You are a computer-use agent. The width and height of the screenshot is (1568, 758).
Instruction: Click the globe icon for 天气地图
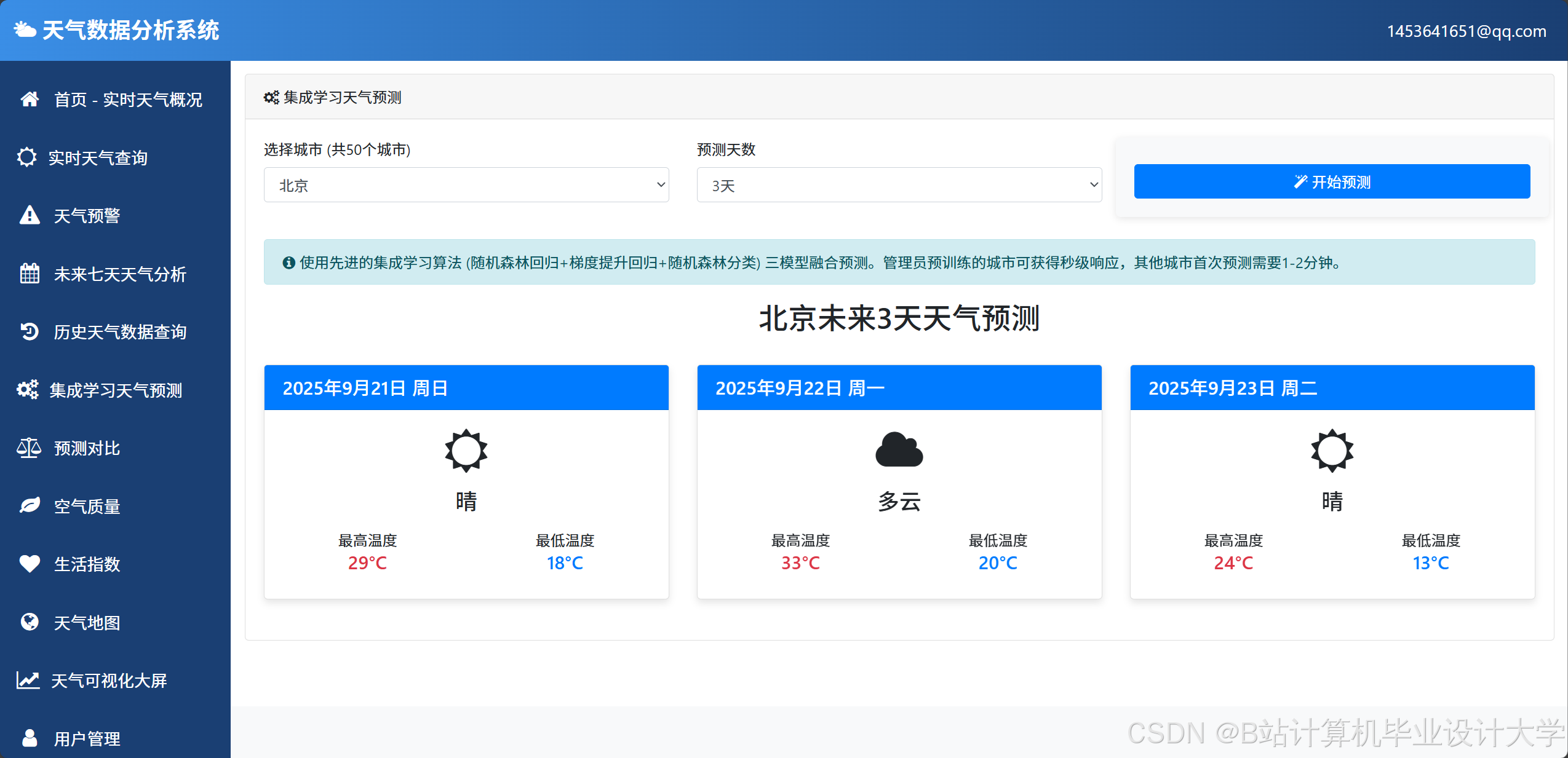coord(30,622)
